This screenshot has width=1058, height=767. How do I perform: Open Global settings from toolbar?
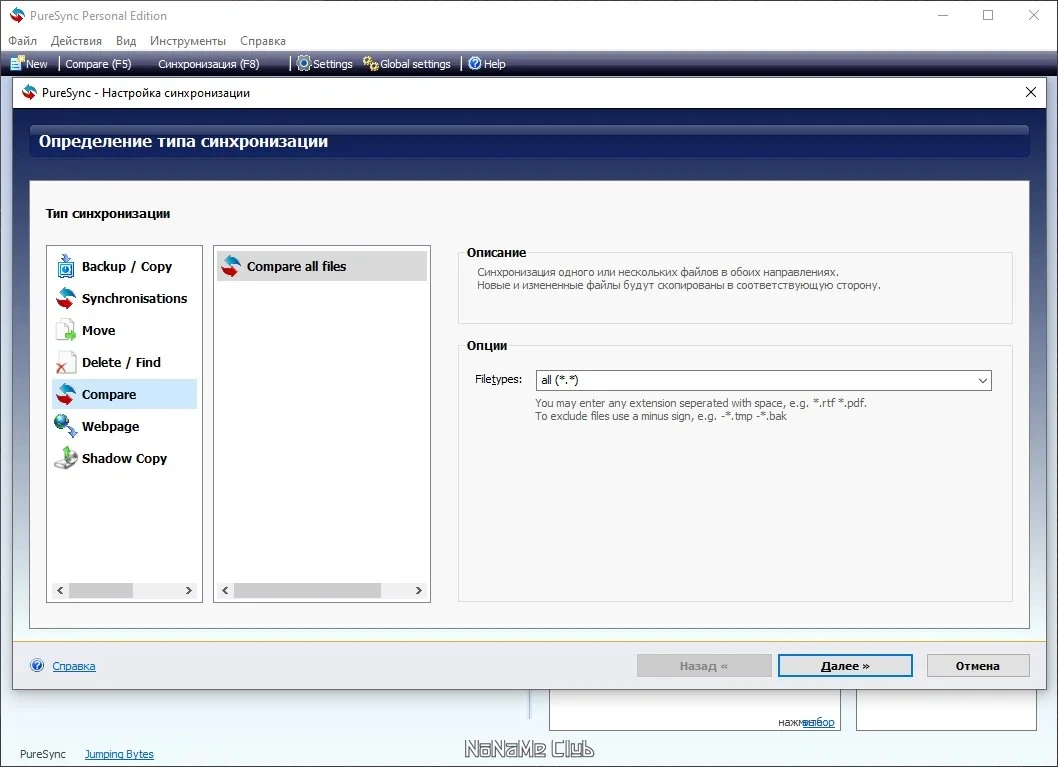coord(407,64)
